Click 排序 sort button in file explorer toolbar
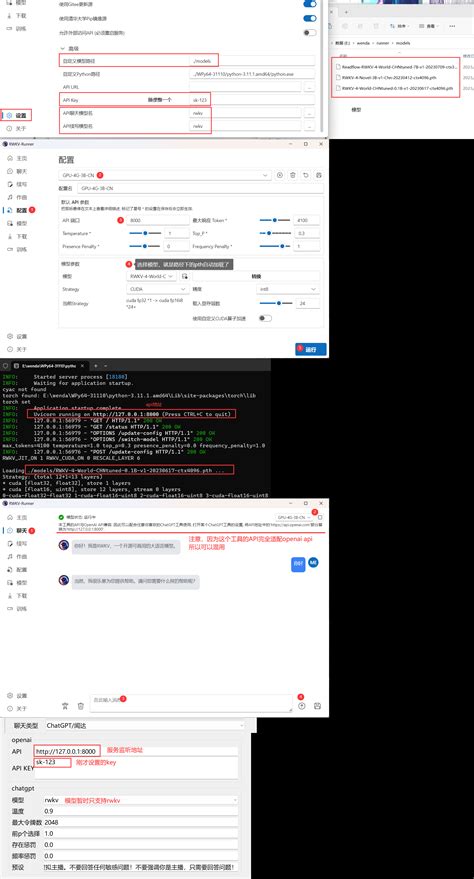This screenshot has height=879, width=474. tap(400, 26)
